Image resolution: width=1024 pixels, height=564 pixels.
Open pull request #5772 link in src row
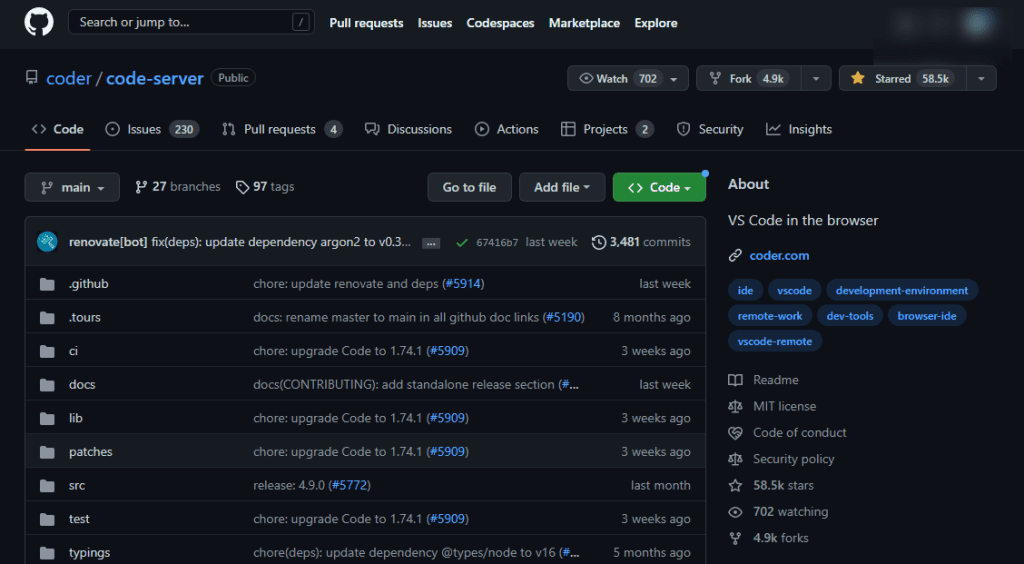349,486
